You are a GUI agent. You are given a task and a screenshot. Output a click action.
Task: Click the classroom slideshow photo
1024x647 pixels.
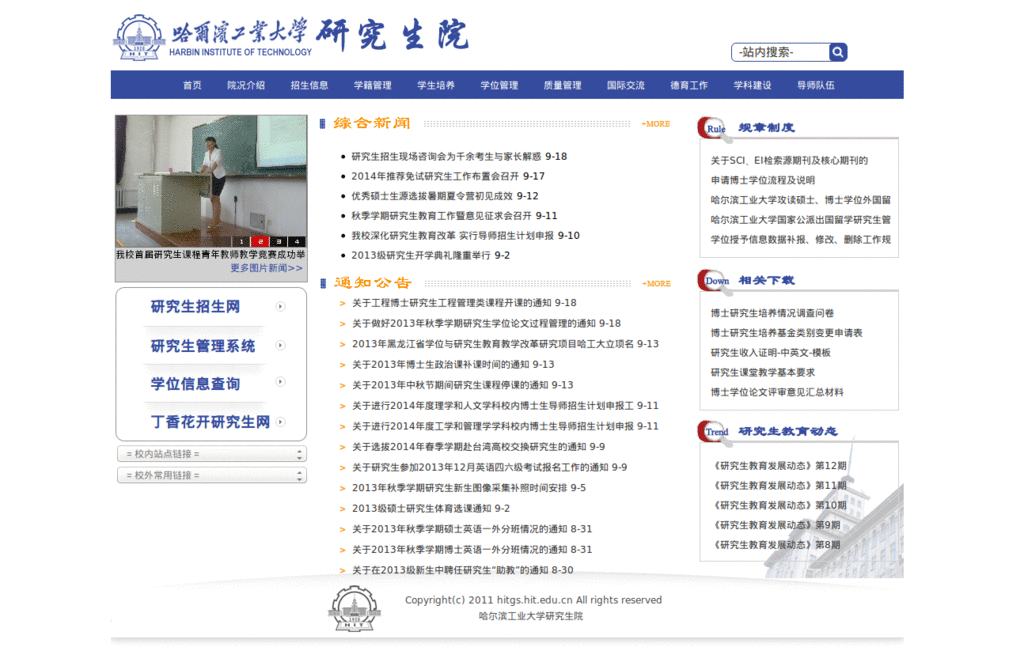[x=211, y=181]
